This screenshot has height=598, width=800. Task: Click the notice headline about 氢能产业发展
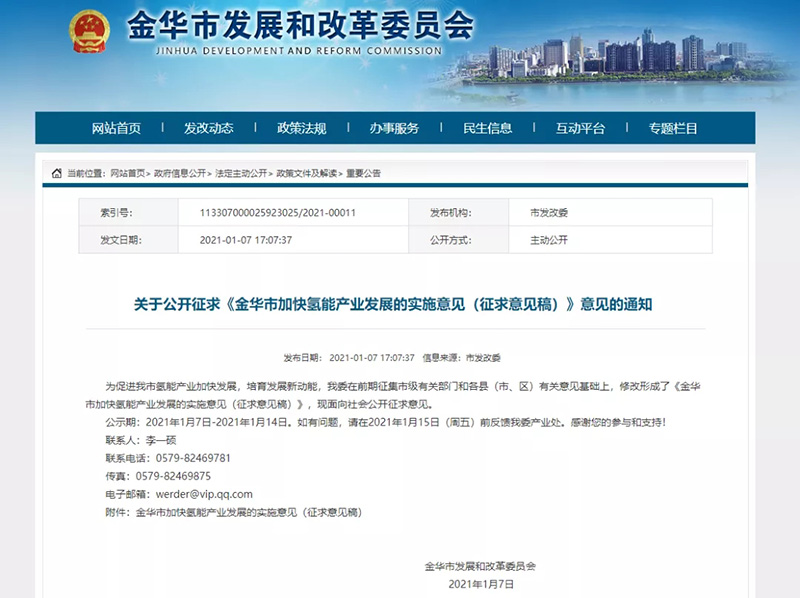tap(393, 304)
